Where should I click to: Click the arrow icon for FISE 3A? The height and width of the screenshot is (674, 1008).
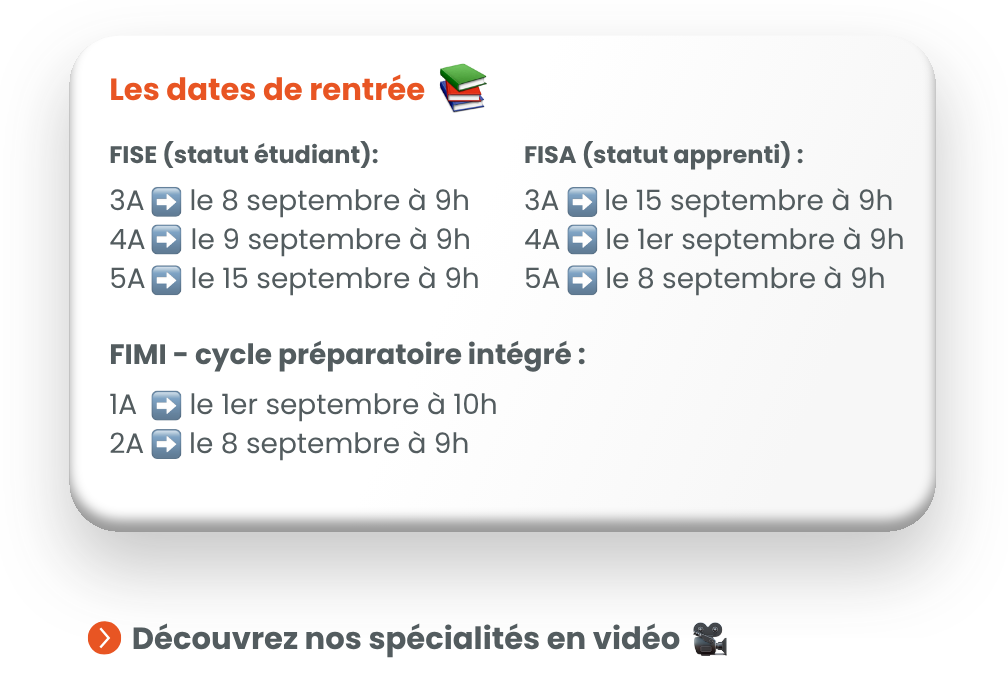pos(165,202)
